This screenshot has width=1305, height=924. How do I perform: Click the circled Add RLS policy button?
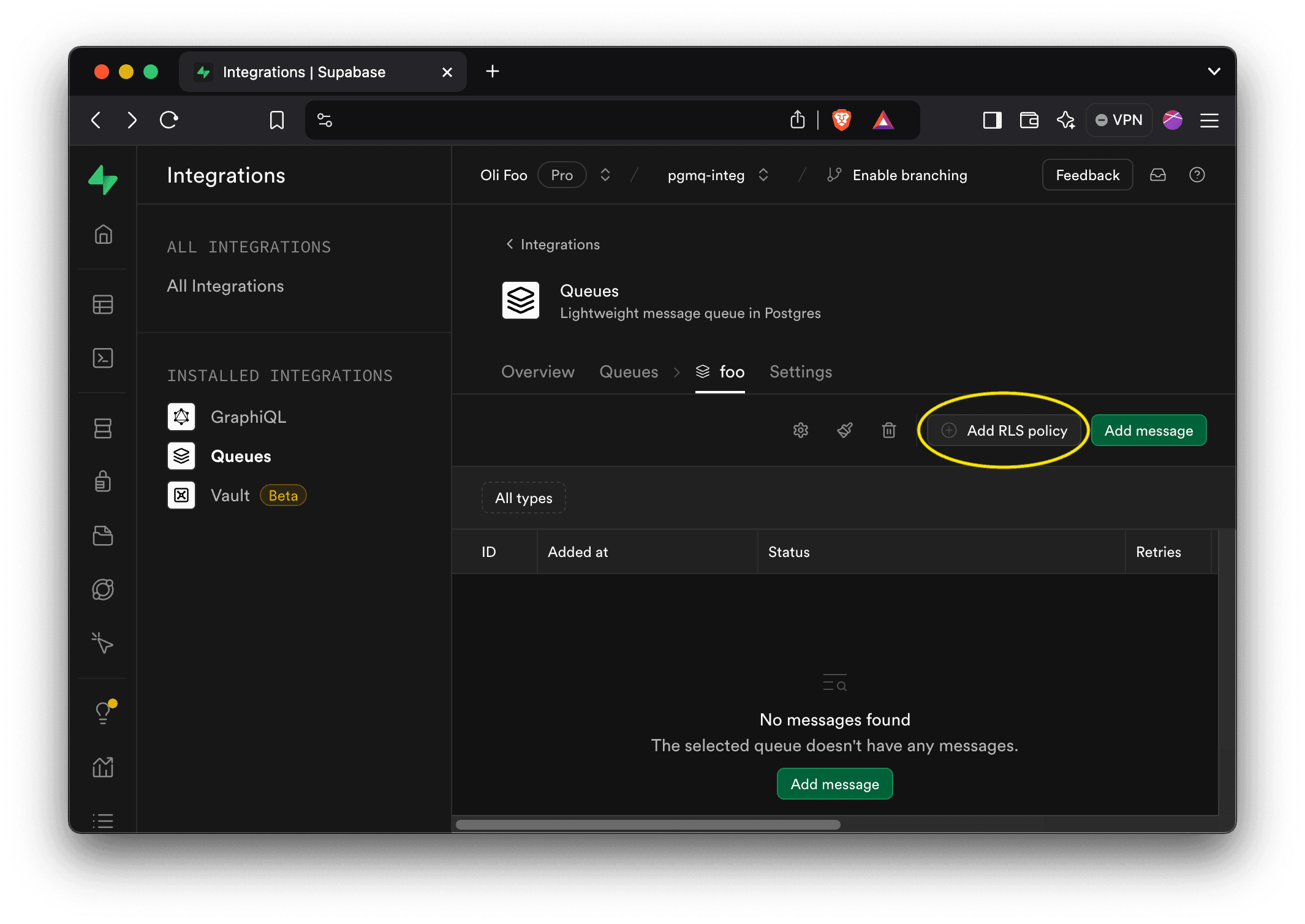coord(1003,430)
